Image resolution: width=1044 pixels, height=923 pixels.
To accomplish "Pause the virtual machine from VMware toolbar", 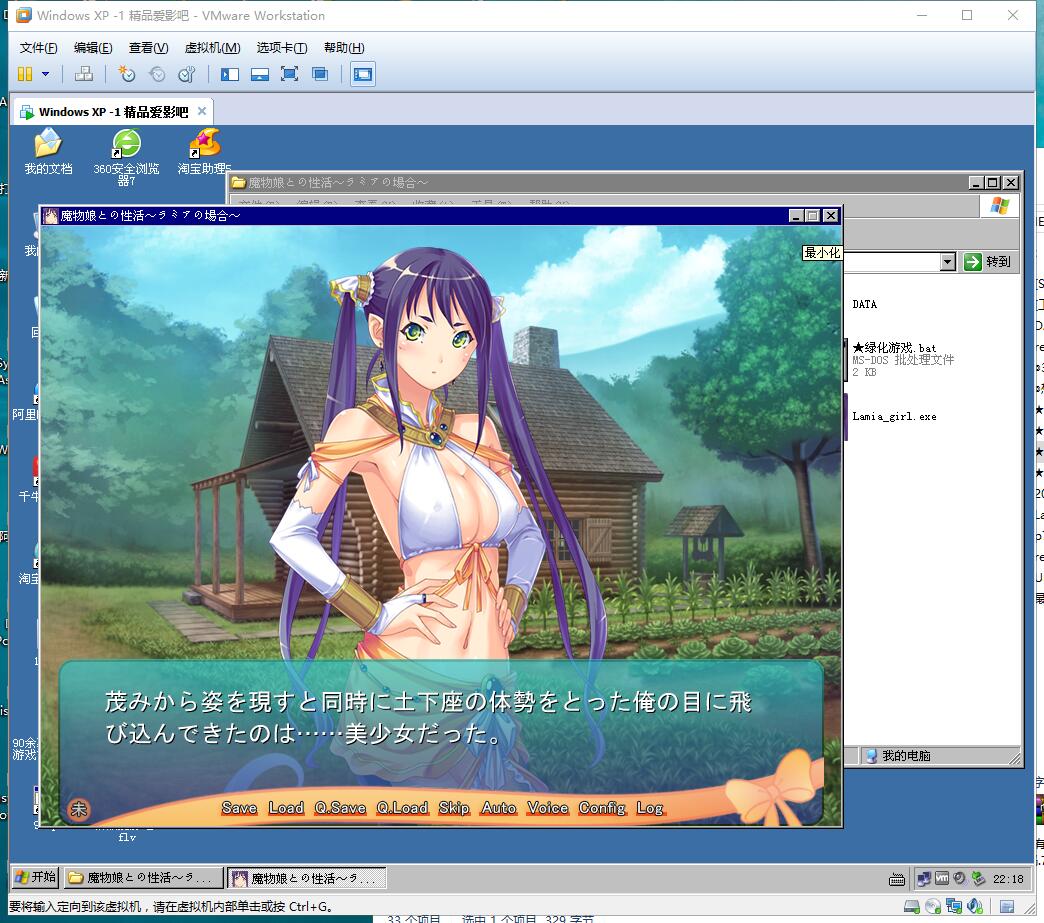I will pos(25,74).
